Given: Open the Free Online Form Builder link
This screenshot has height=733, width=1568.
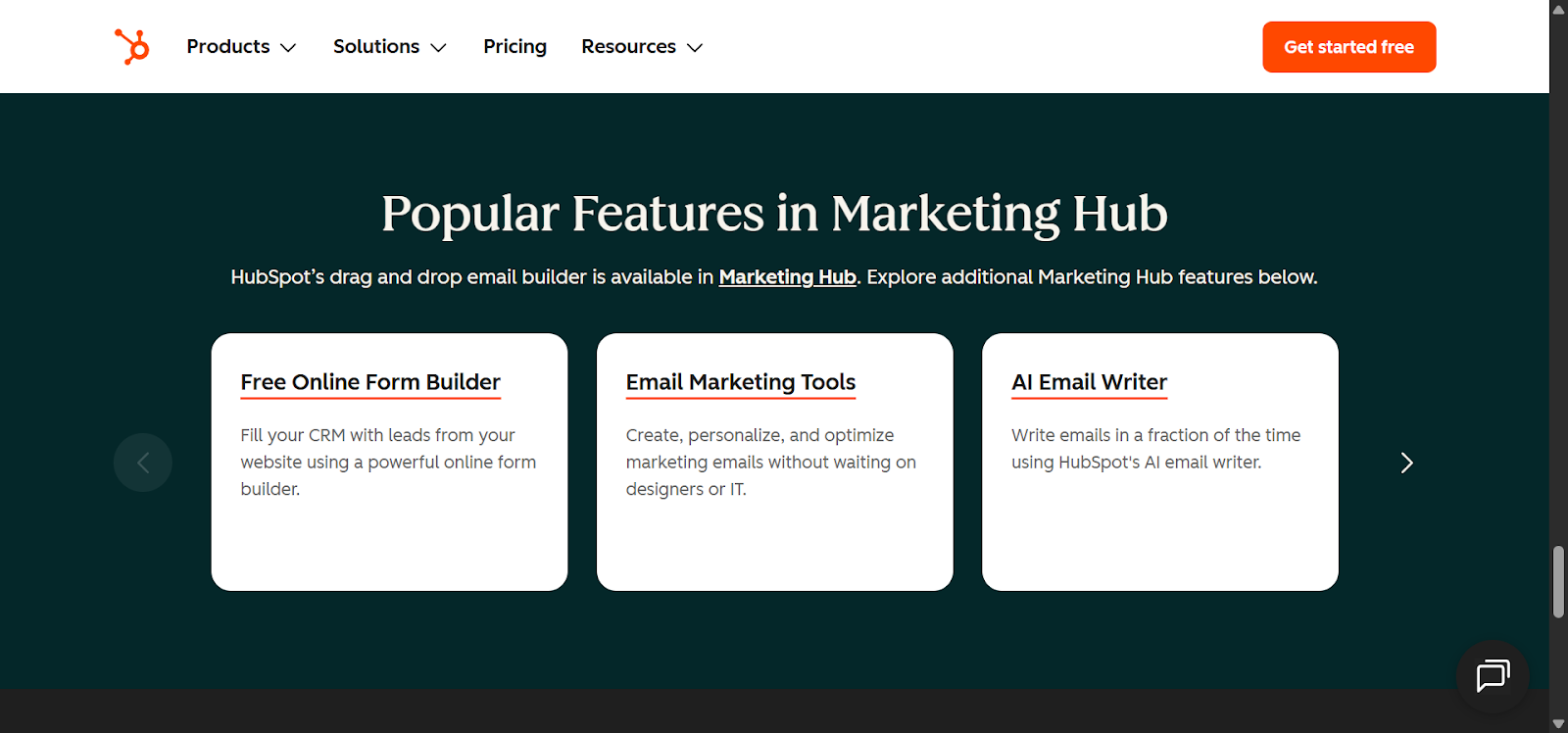Looking at the screenshot, I should pyautogui.click(x=370, y=382).
